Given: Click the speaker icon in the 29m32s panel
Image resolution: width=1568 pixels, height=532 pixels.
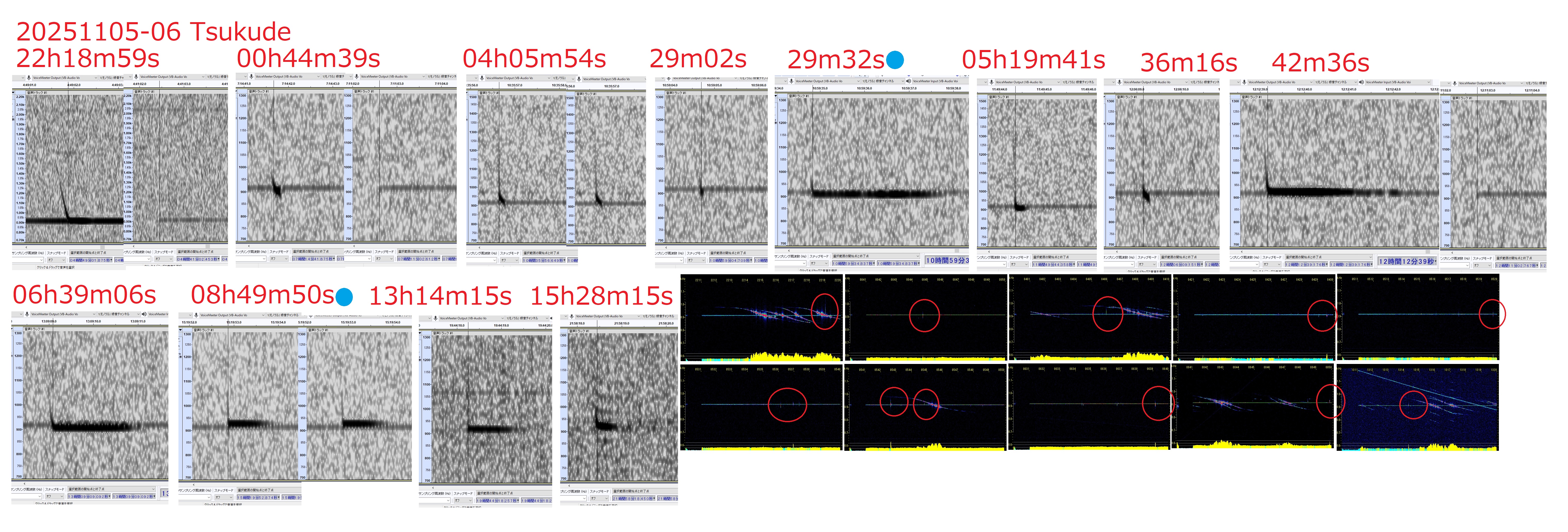Looking at the screenshot, I should pos(909,81).
